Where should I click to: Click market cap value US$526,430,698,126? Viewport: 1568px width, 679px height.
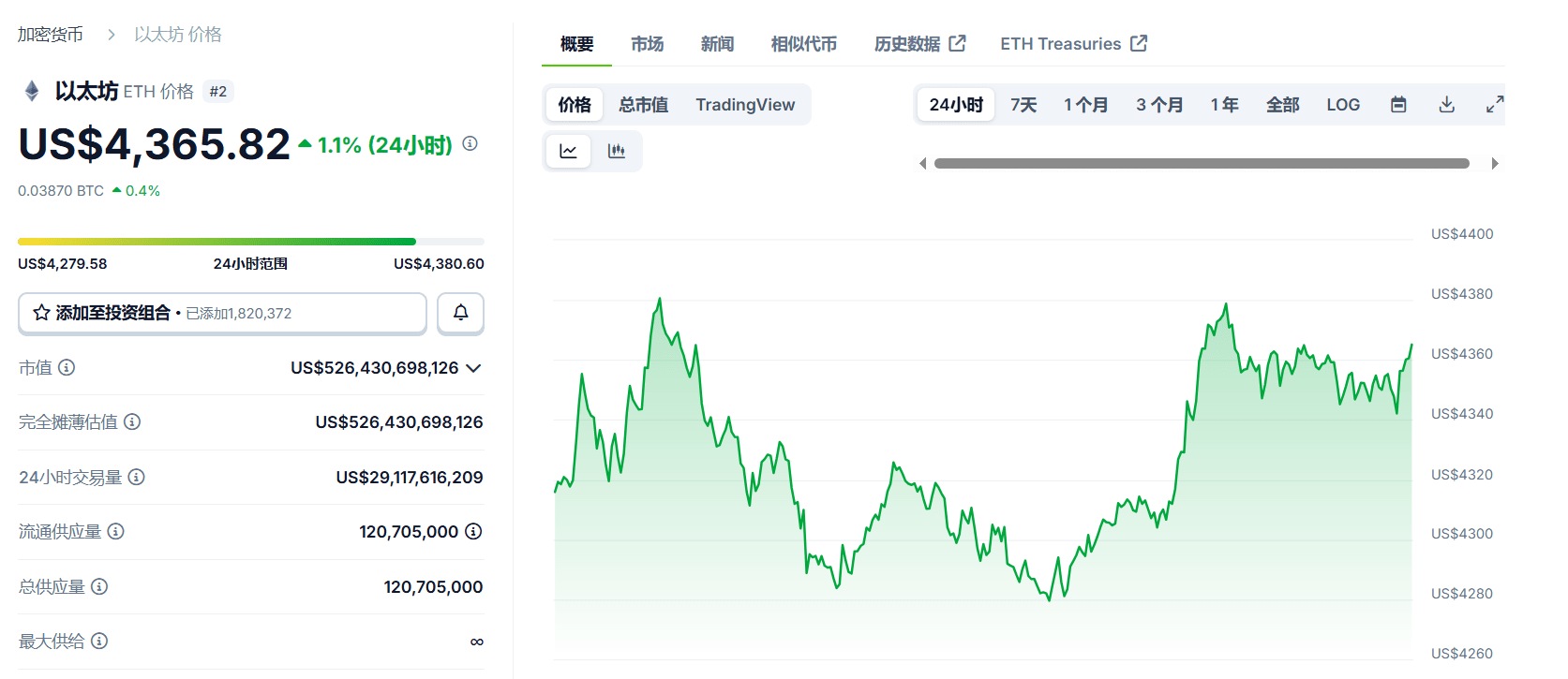pyautogui.click(x=375, y=368)
